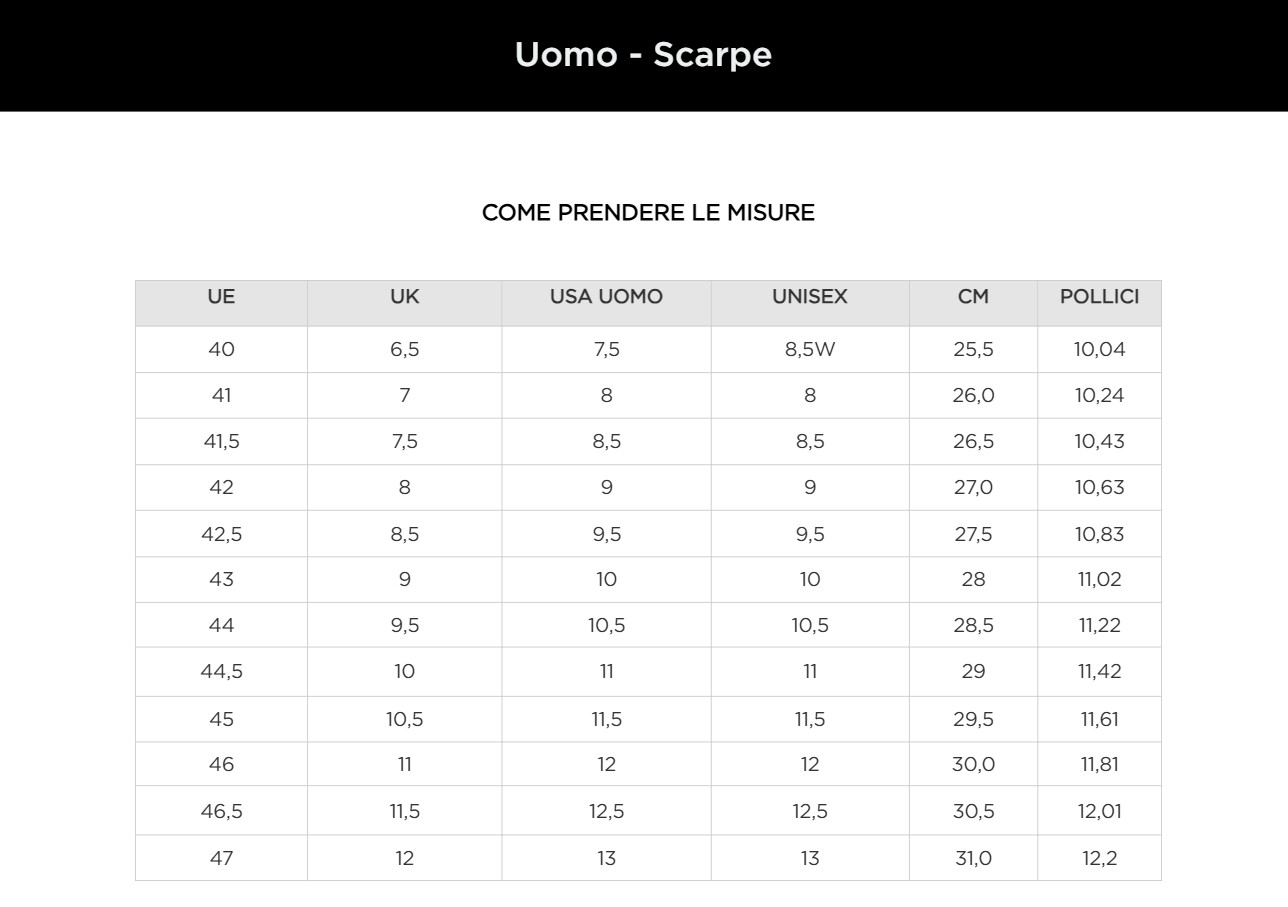This screenshot has width=1288, height=907.
Task: Select the CM column header
Action: [x=973, y=297]
